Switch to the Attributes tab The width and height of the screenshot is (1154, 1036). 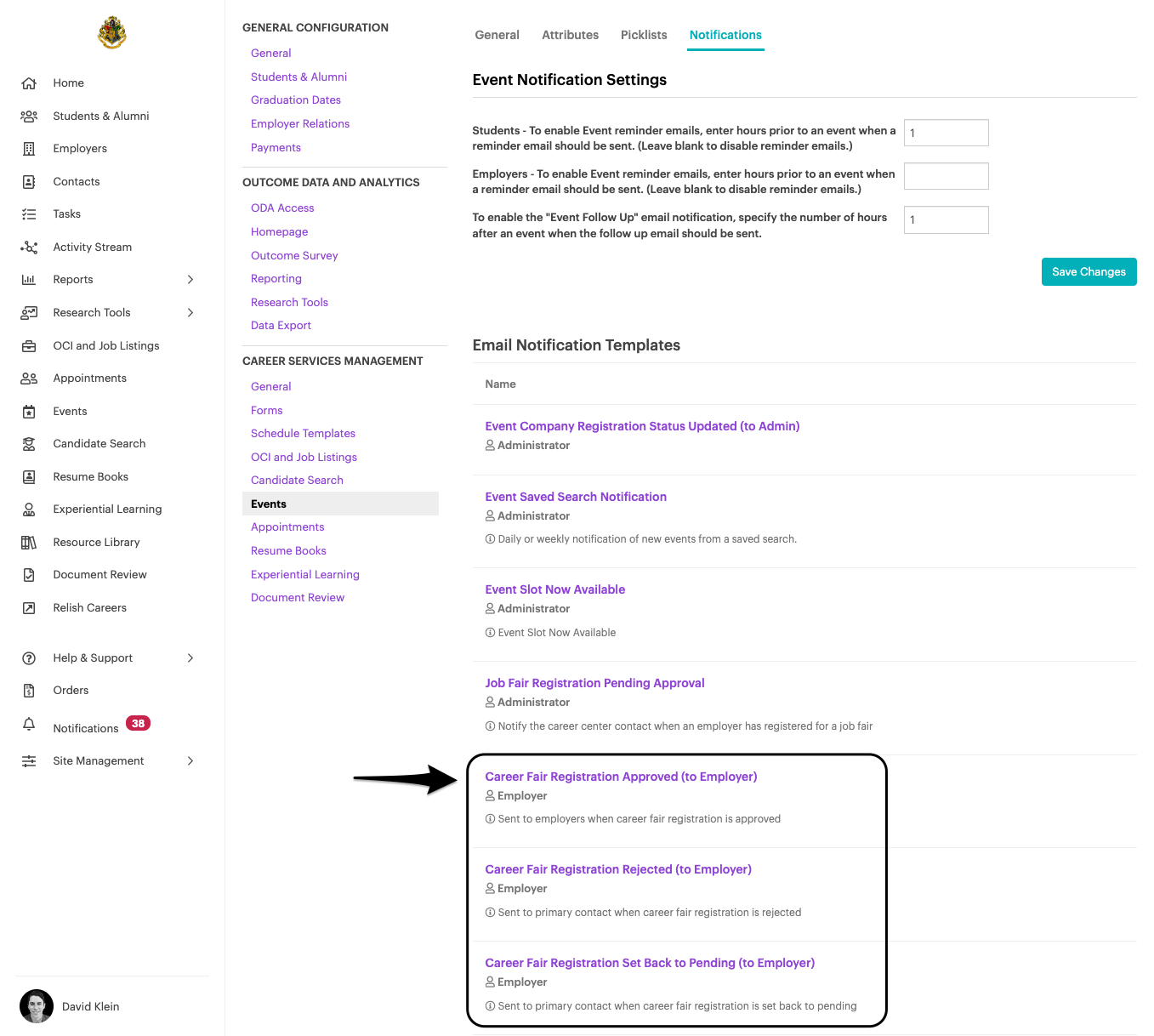pyautogui.click(x=571, y=35)
